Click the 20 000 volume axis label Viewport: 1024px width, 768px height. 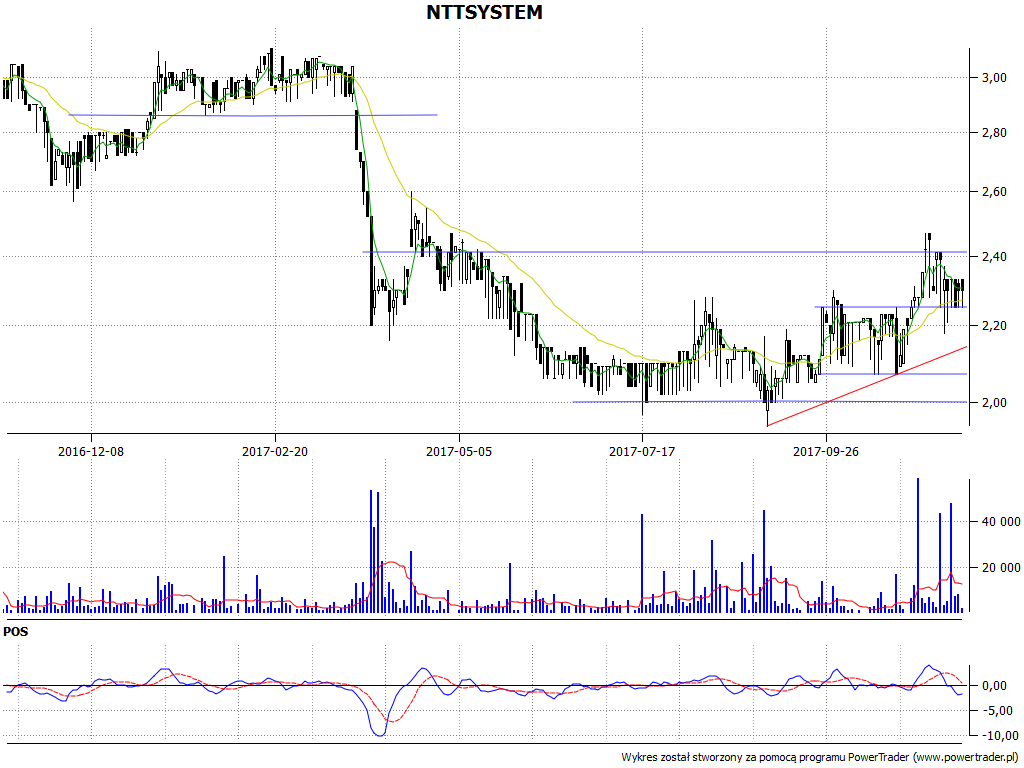1000,568
